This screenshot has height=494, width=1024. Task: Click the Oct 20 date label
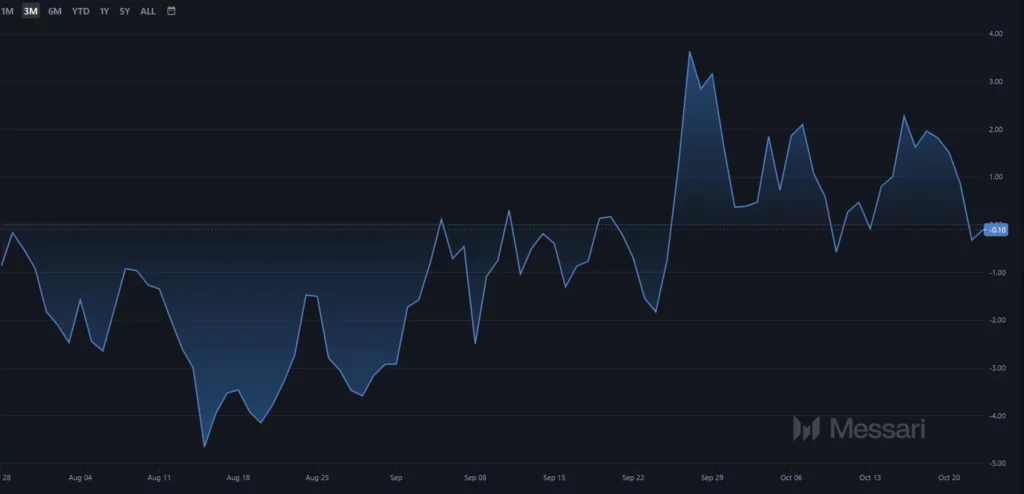(x=949, y=478)
